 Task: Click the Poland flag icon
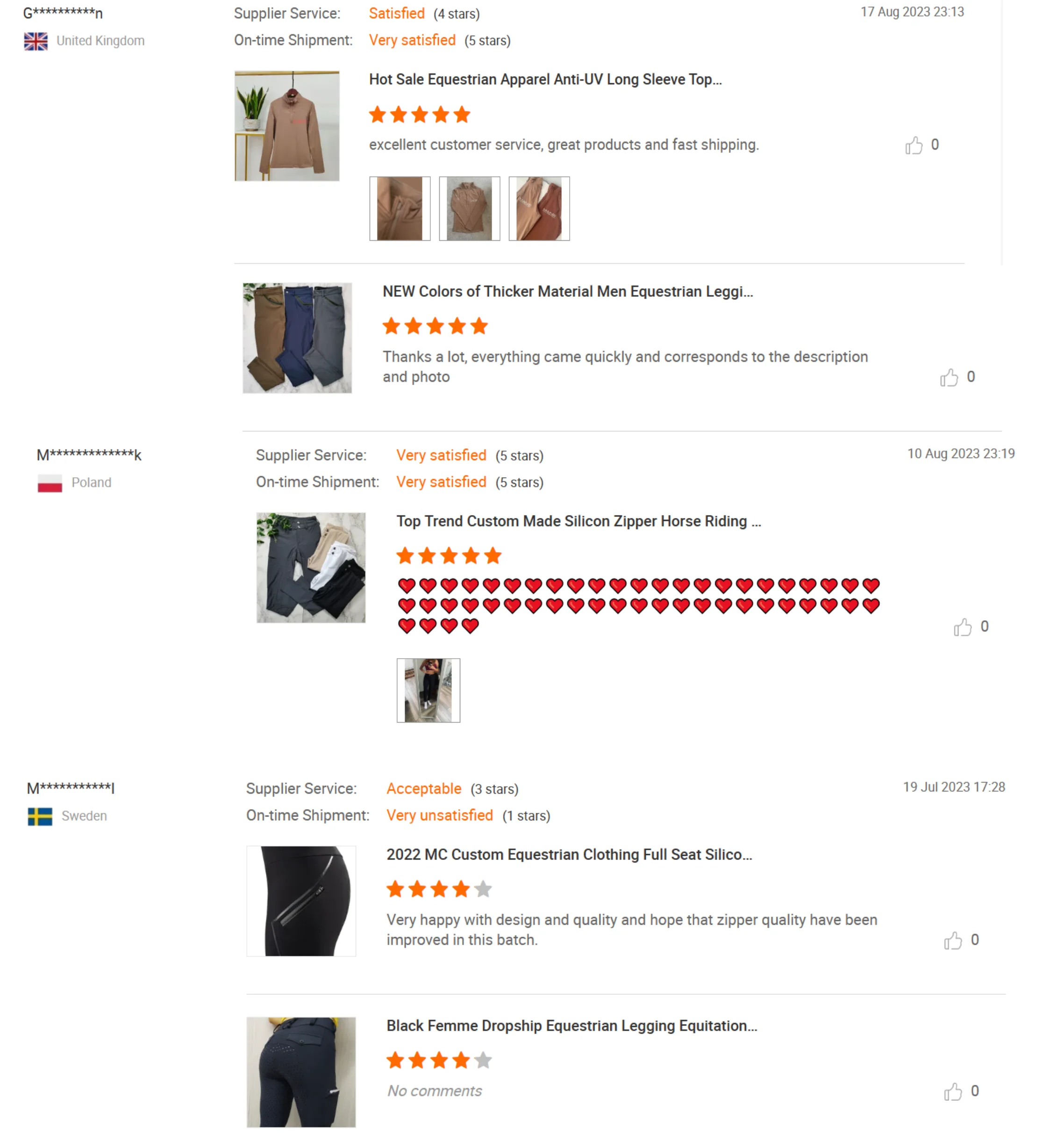tap(50, 483)
